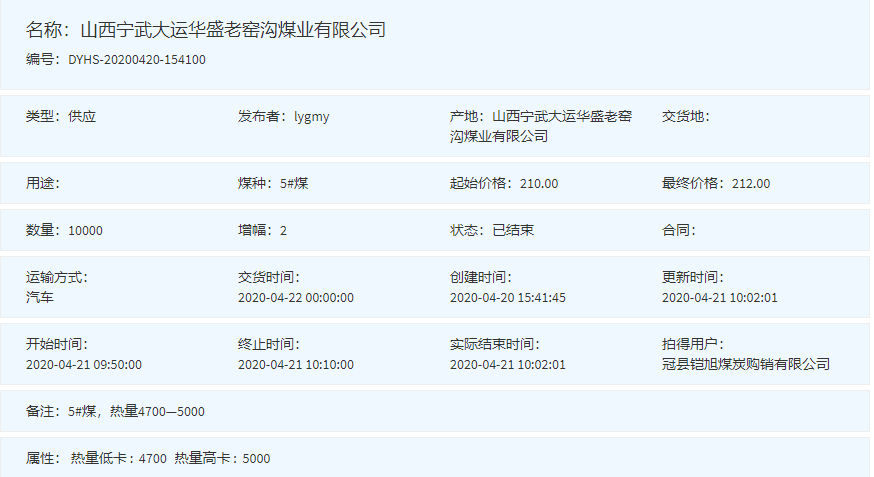The image size is (874, 477).
Task: Select the 发布者 name lygmy
Action: [x=311, y=117]
